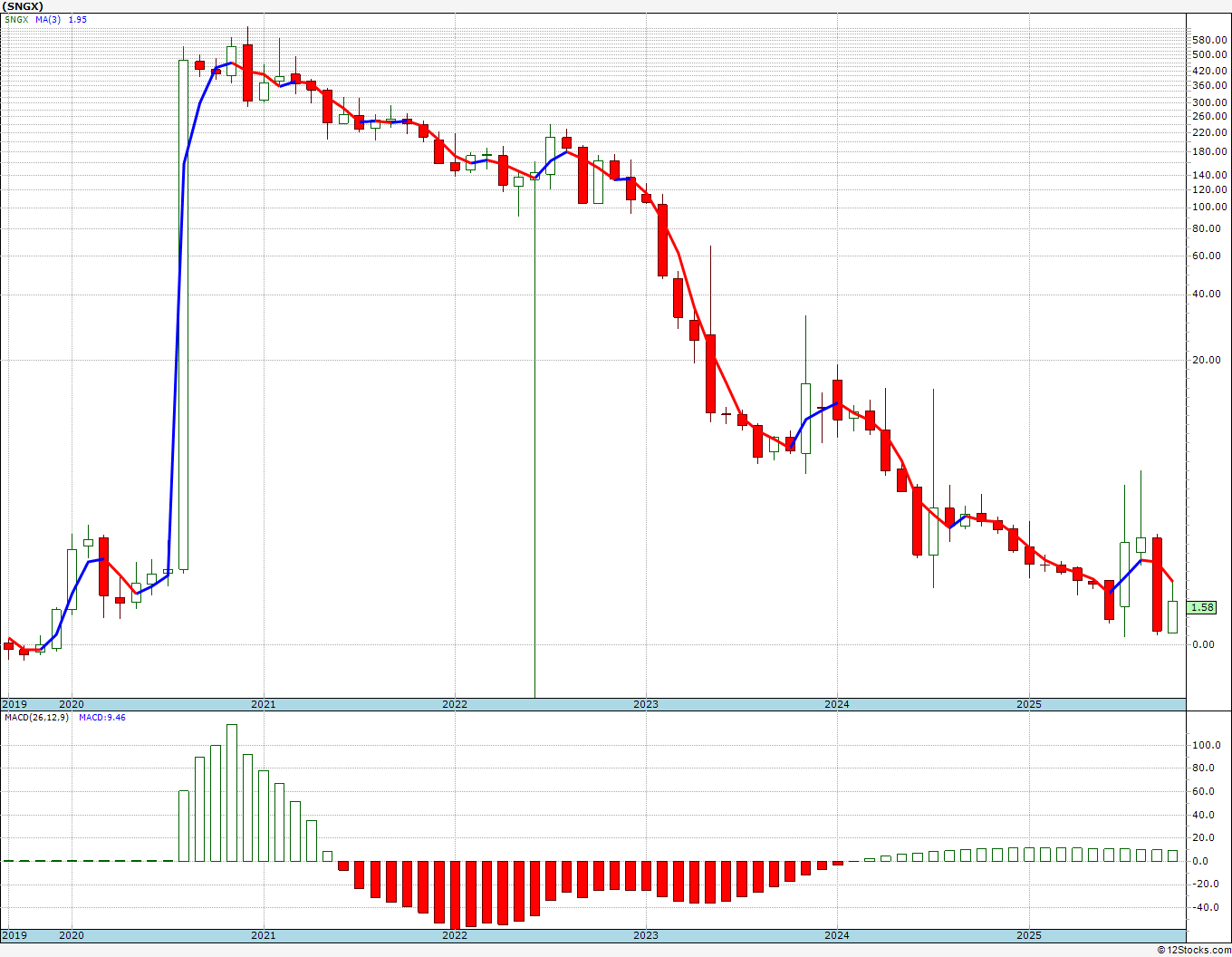This screenshot has height=957, width=1232.
Task: Click the 120.00 price axis label
Action: [x=1209, y=189]
